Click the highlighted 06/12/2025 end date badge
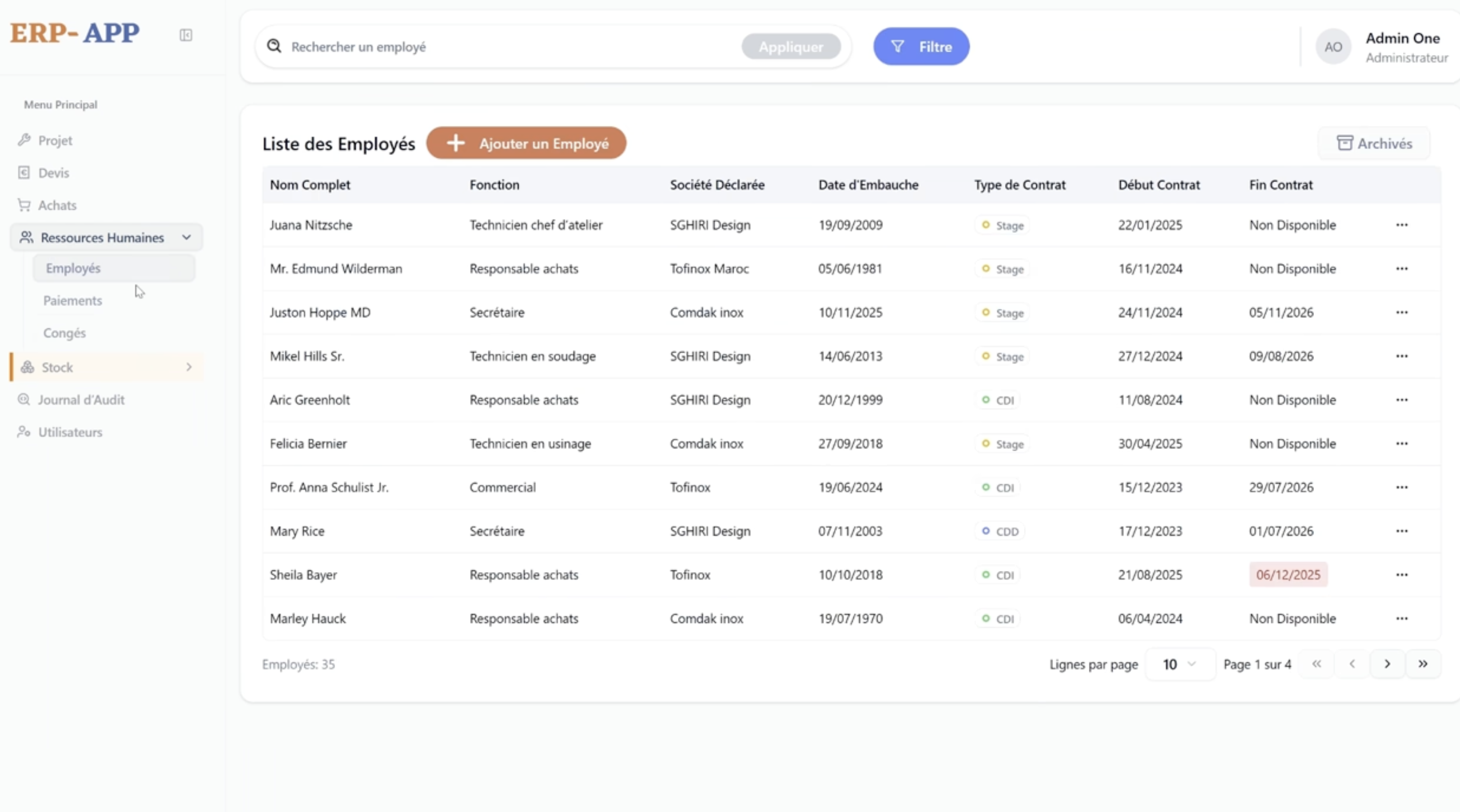Image resolution: width=1460 pixels, height=812 pixels. tap(1288, 575)
